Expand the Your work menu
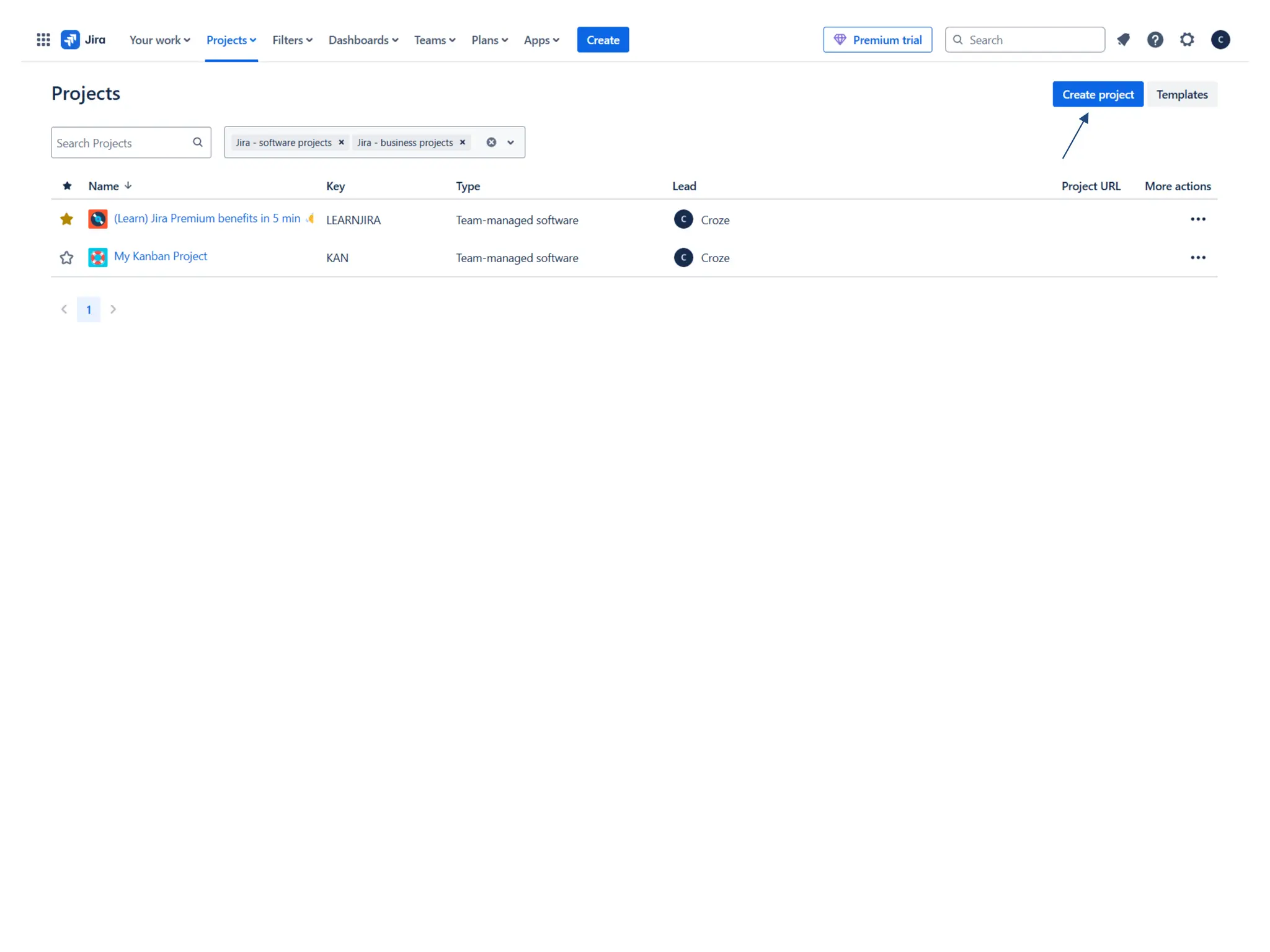 (159, 40)
